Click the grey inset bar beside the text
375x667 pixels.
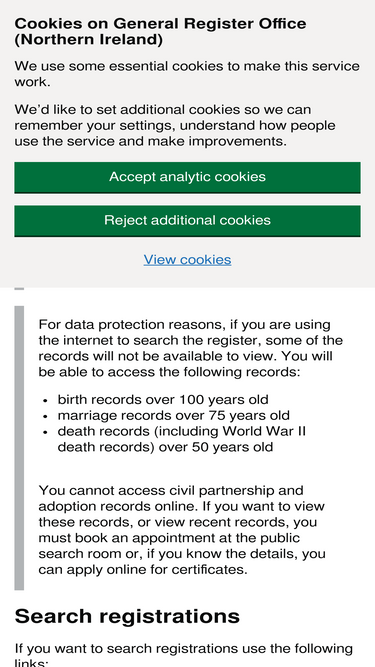tap(19, 448)
